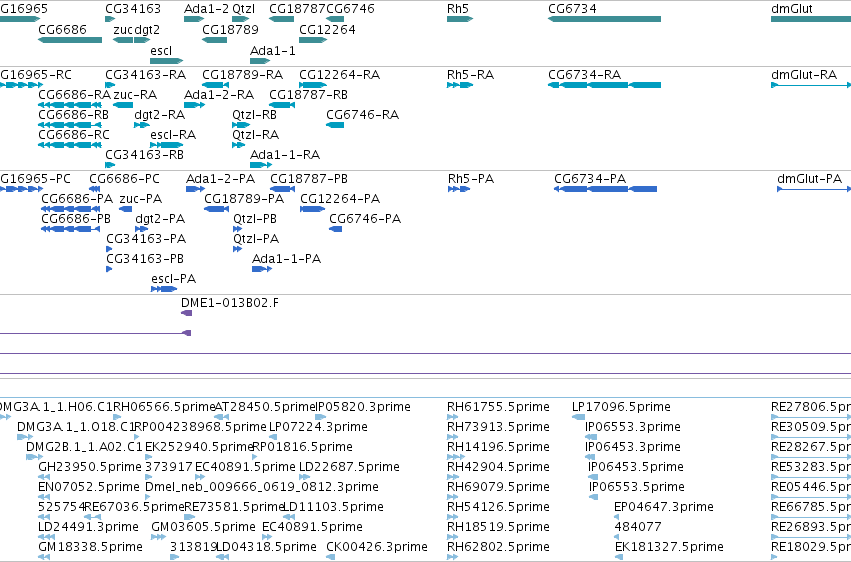Screen dimensions: 851x562
Task: Select the escl gene glyph
Action: (167, 61)
